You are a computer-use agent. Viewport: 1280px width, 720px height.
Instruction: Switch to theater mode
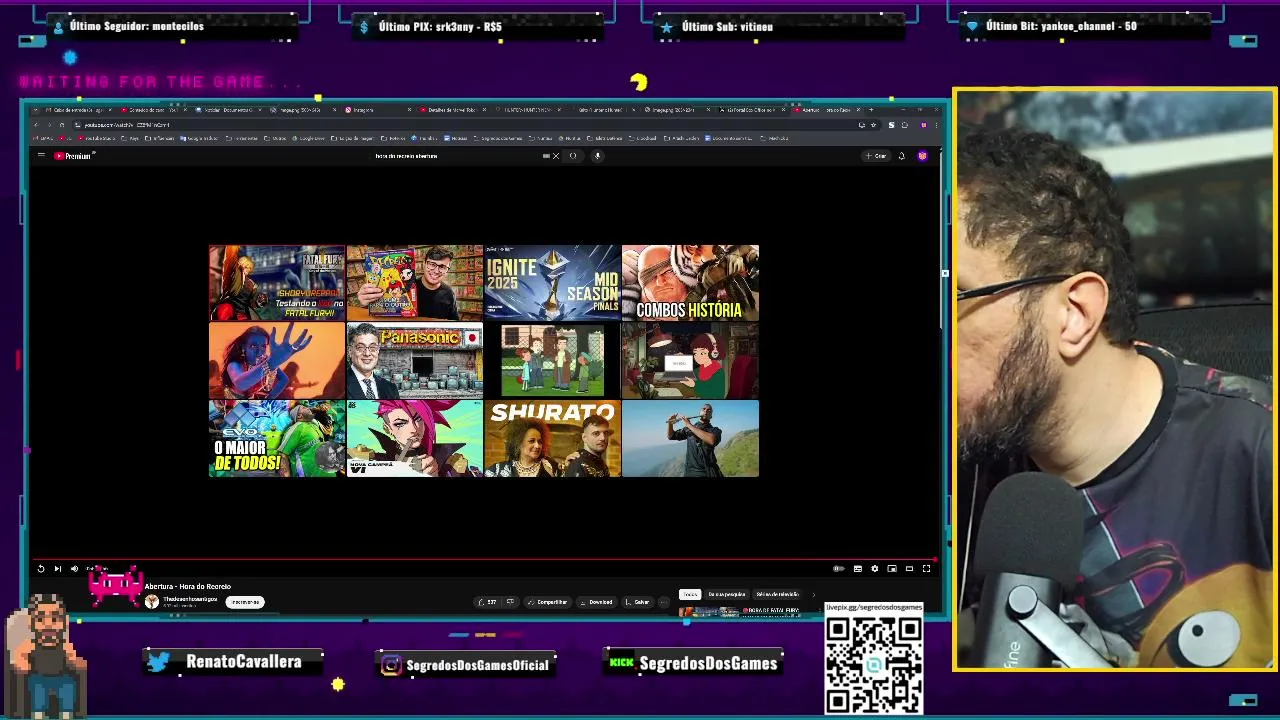point(909,568)
